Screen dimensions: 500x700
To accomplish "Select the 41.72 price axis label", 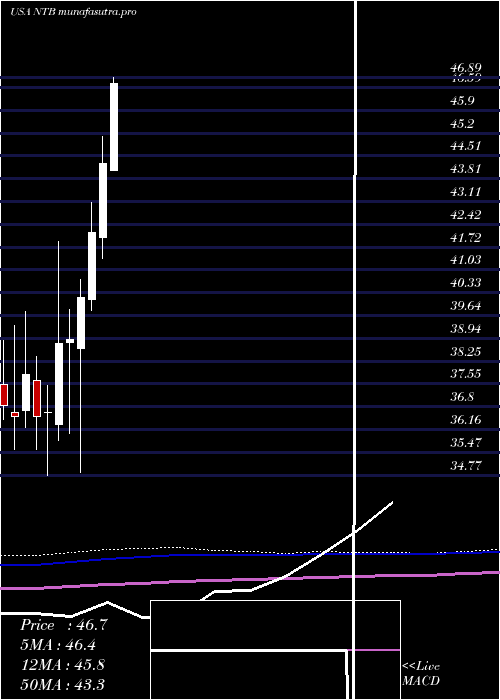I will tap(465, 238).
